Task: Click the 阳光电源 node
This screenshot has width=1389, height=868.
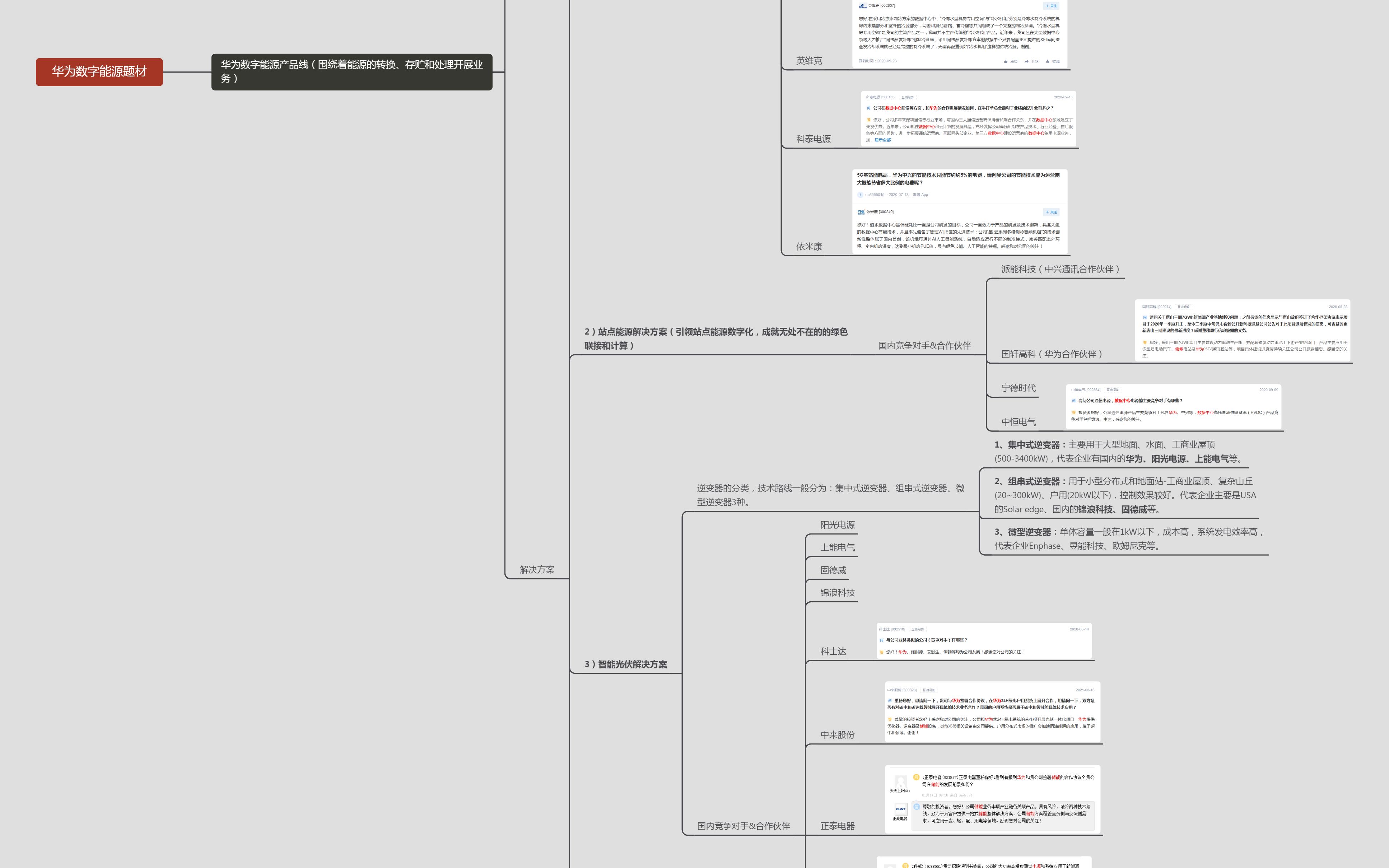Action: (838, 525)
